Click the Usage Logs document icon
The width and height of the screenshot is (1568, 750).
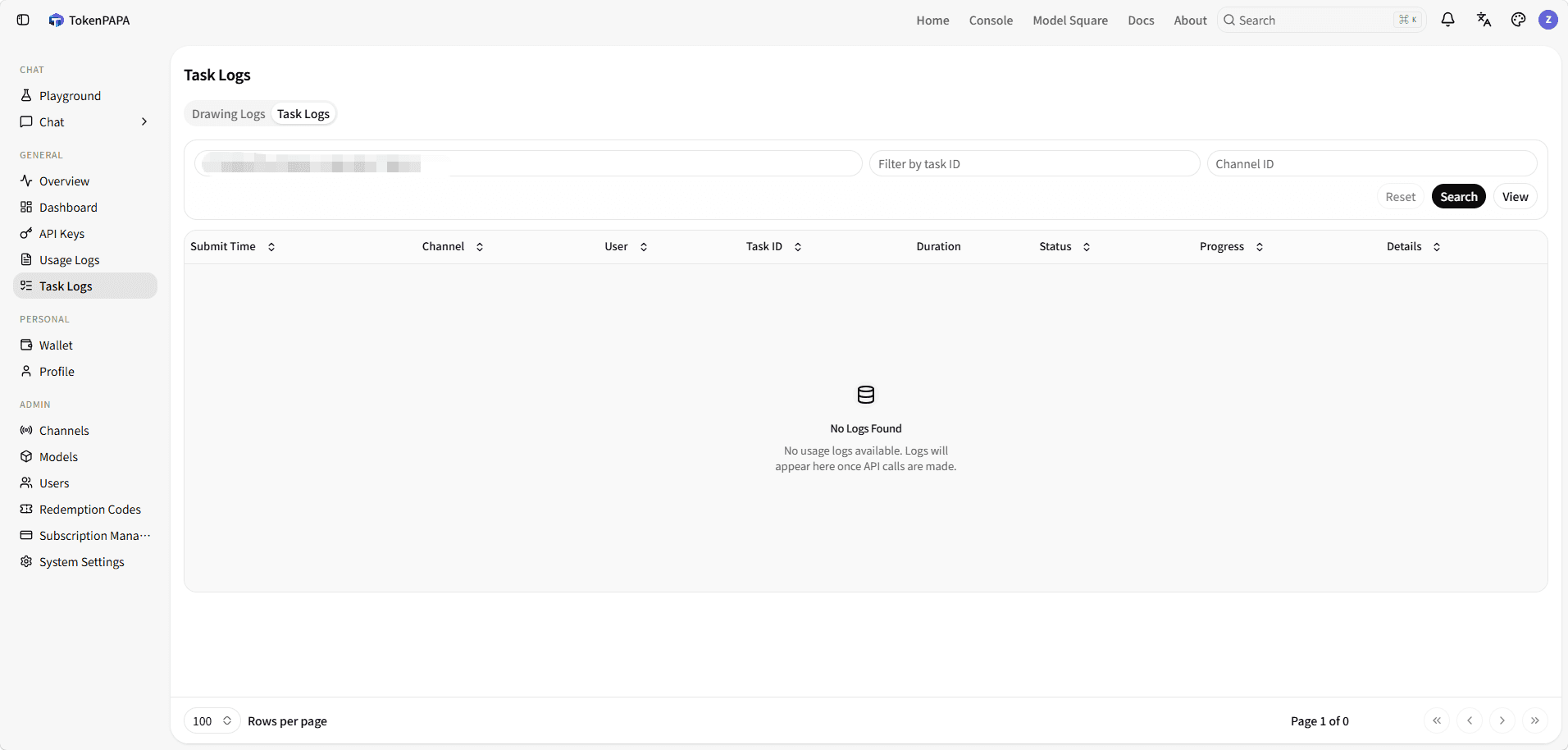[26, 259]
